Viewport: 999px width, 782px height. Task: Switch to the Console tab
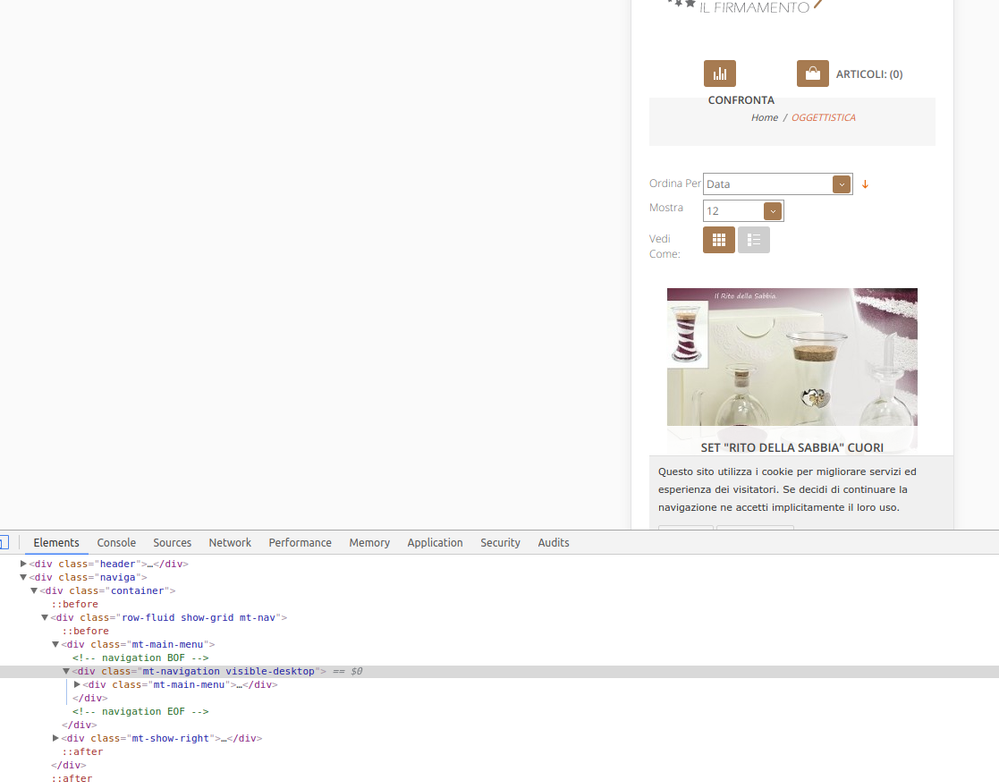116,543
